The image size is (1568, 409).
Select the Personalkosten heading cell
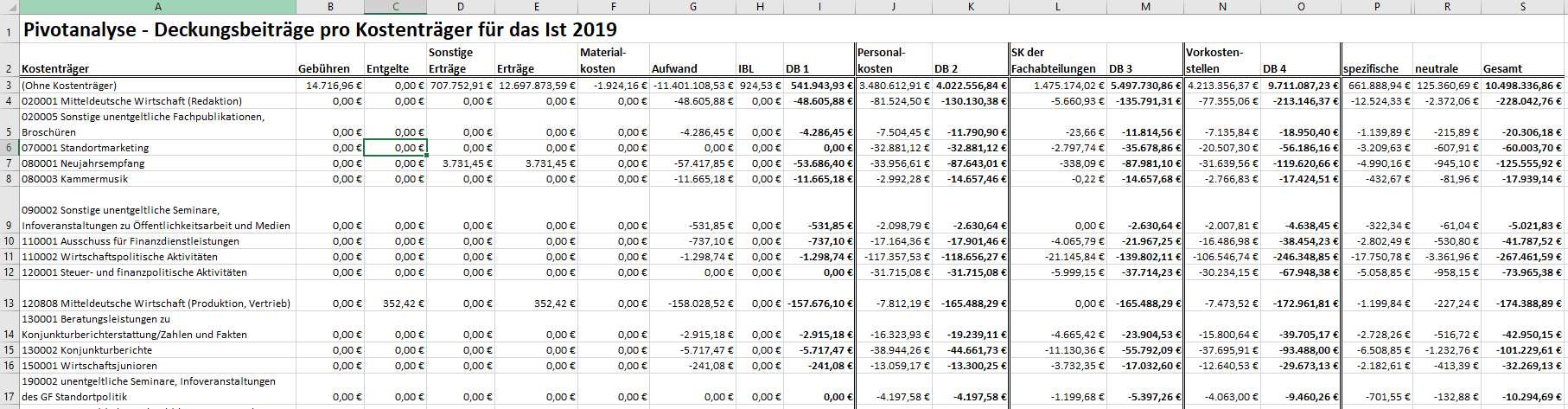(881, 60)
